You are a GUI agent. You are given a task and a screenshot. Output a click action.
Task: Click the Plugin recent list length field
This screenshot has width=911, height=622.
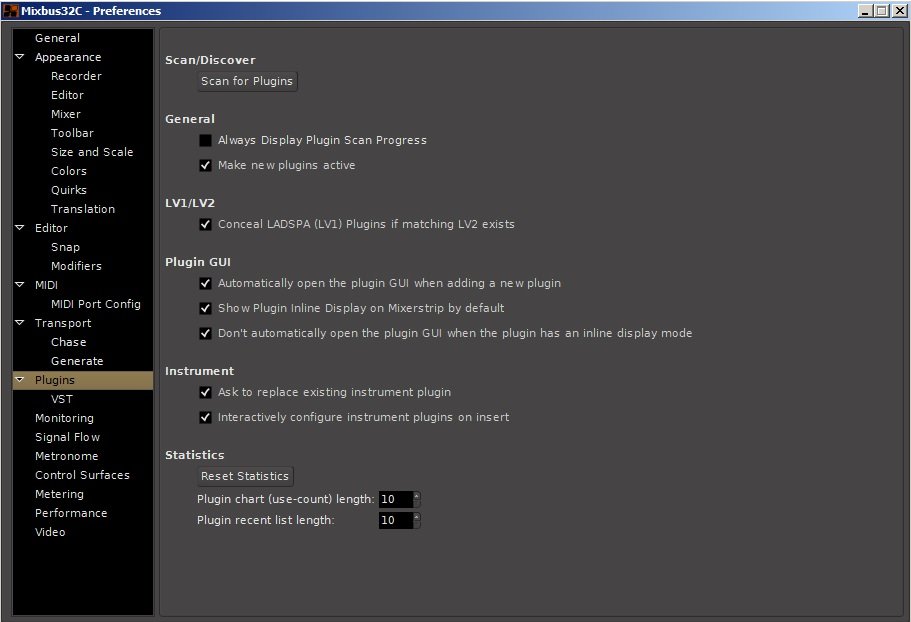396,520
